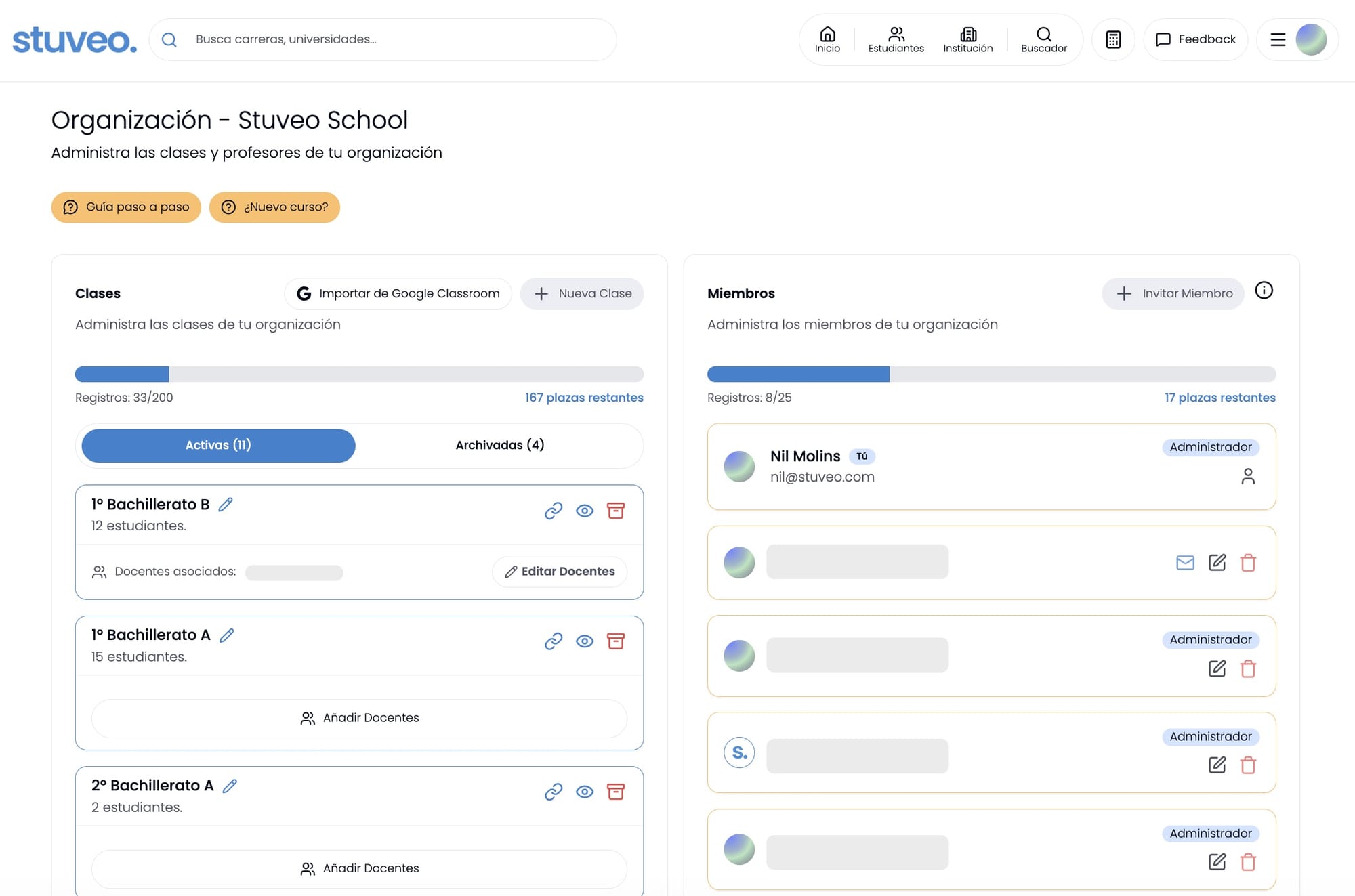Image resolution: width=1355 pixels, height=896 pixels.
Task: Copy the invite link for 1º Bachillerato B
Action: [x=554, y=511]
